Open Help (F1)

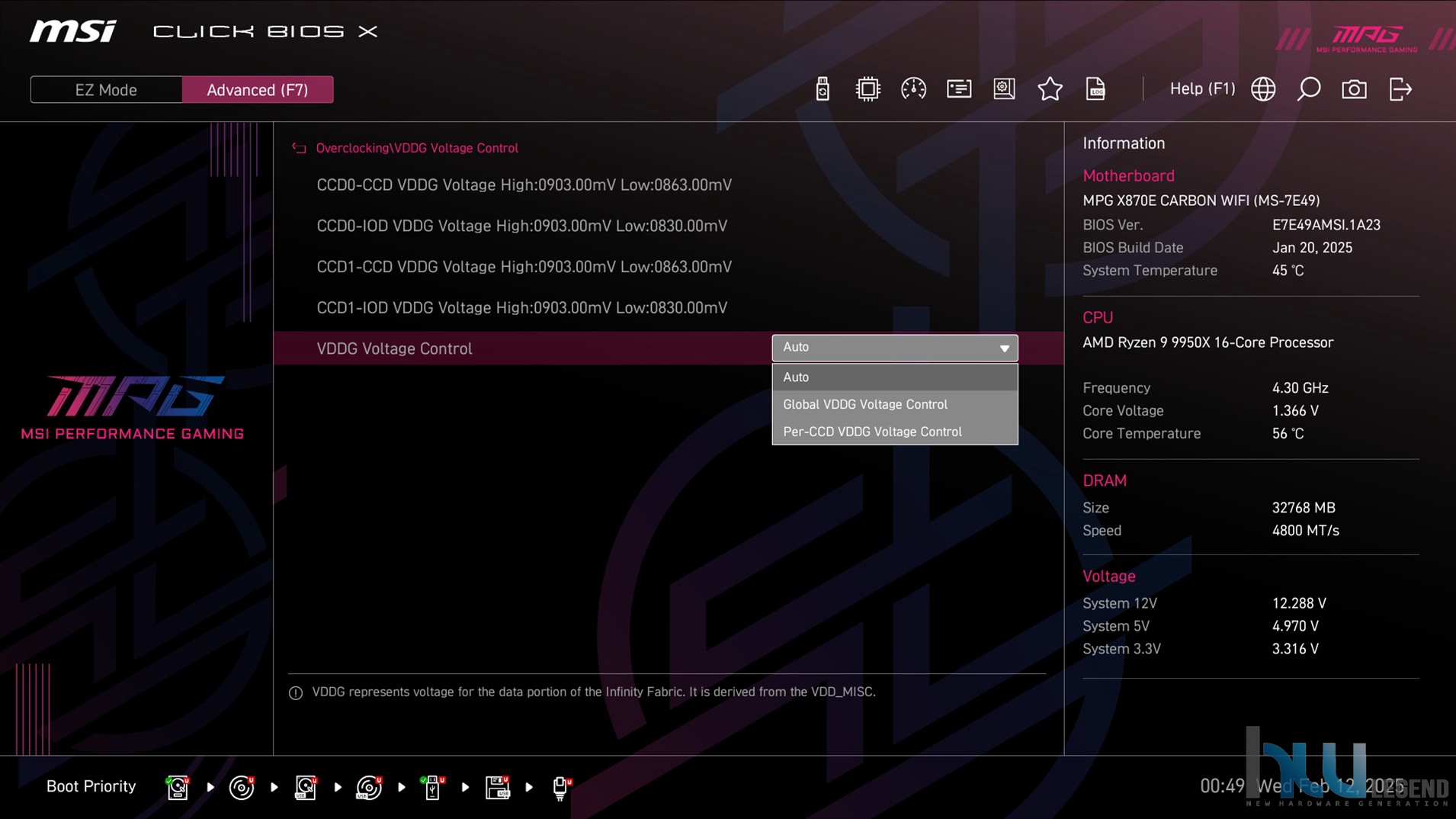1202,89
